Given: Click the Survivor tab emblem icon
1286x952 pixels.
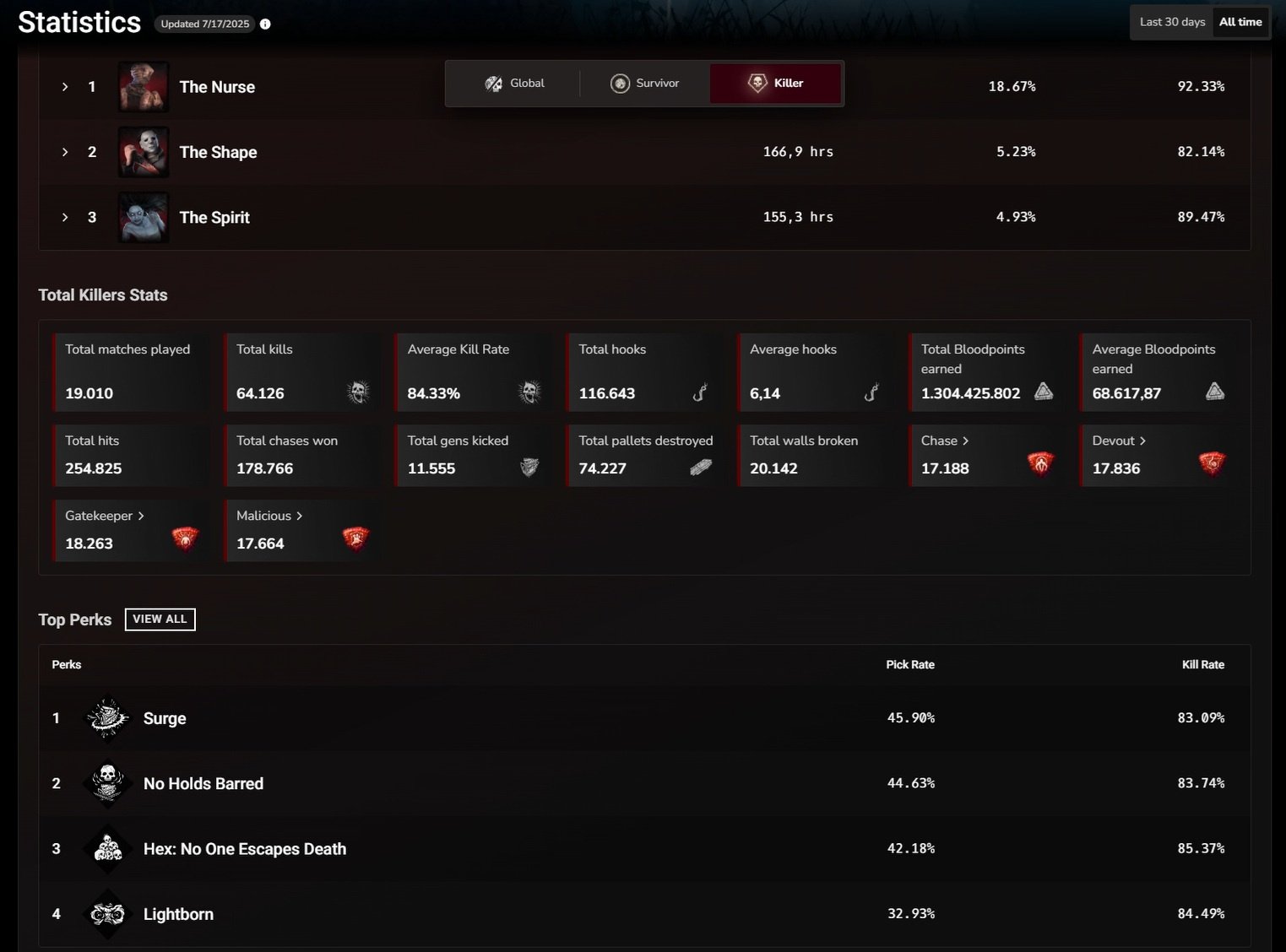Looking at the screenshot, I should (620, 84).
